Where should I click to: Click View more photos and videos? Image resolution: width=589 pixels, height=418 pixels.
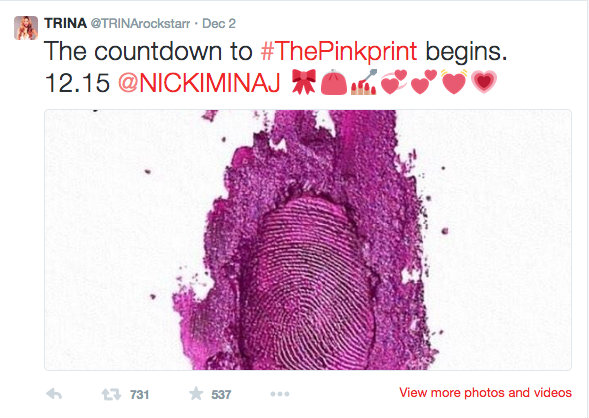click(x=485, y=392)
